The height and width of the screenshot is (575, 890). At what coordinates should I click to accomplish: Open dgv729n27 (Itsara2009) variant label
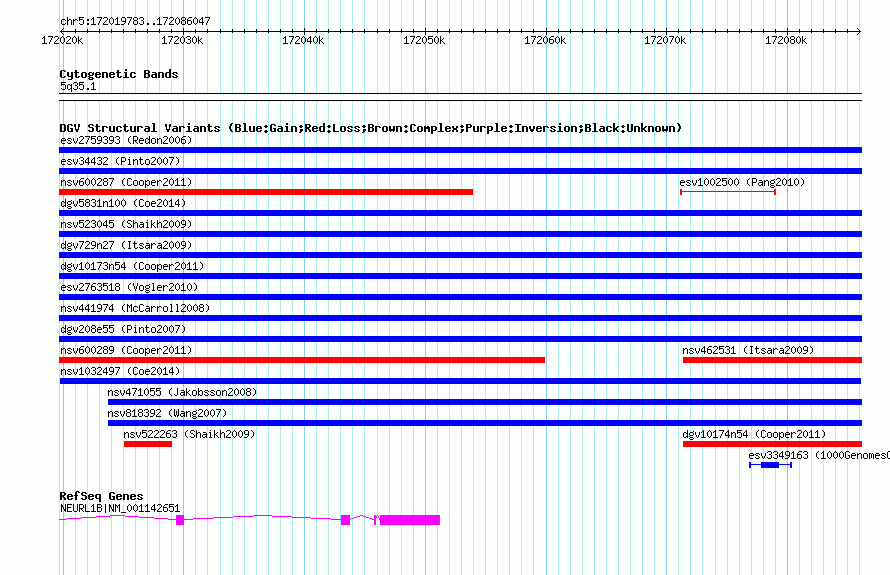click(x=126, y=245)
